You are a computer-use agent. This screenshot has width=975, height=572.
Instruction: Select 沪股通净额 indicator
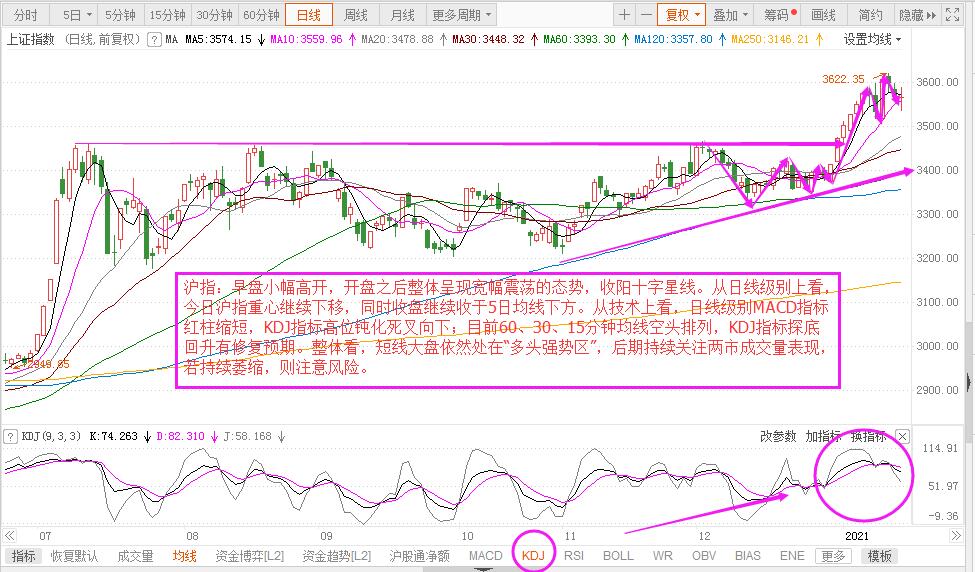coord(419,556)
